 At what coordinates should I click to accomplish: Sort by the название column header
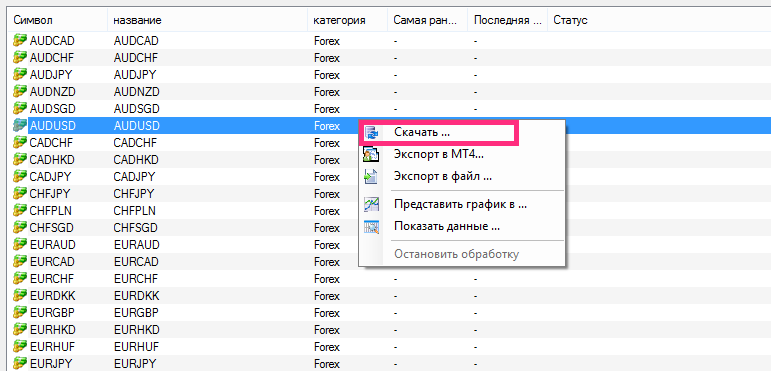[208, 21]
